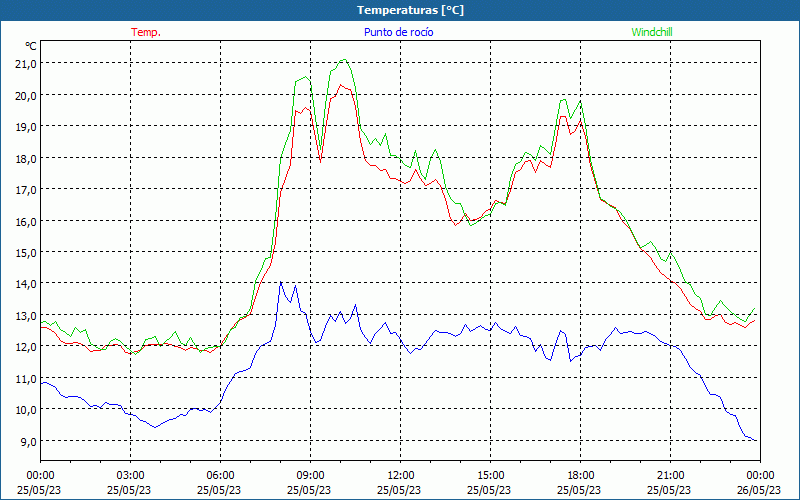
Task: Click the 11,0 y-axis value
Action: click(27, 379)
